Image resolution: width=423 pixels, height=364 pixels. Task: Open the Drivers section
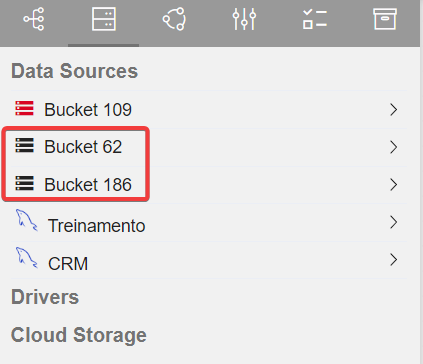click(x=45, y=297)
